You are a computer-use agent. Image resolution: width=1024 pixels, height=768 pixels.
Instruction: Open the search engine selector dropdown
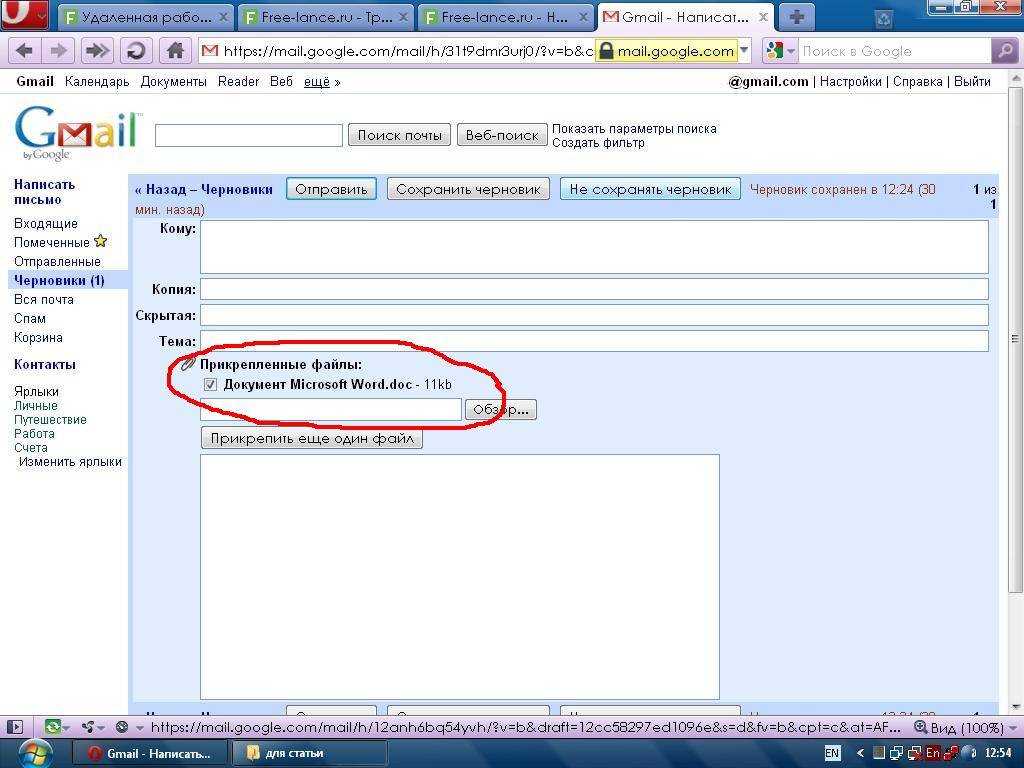(x=780, y=51)
